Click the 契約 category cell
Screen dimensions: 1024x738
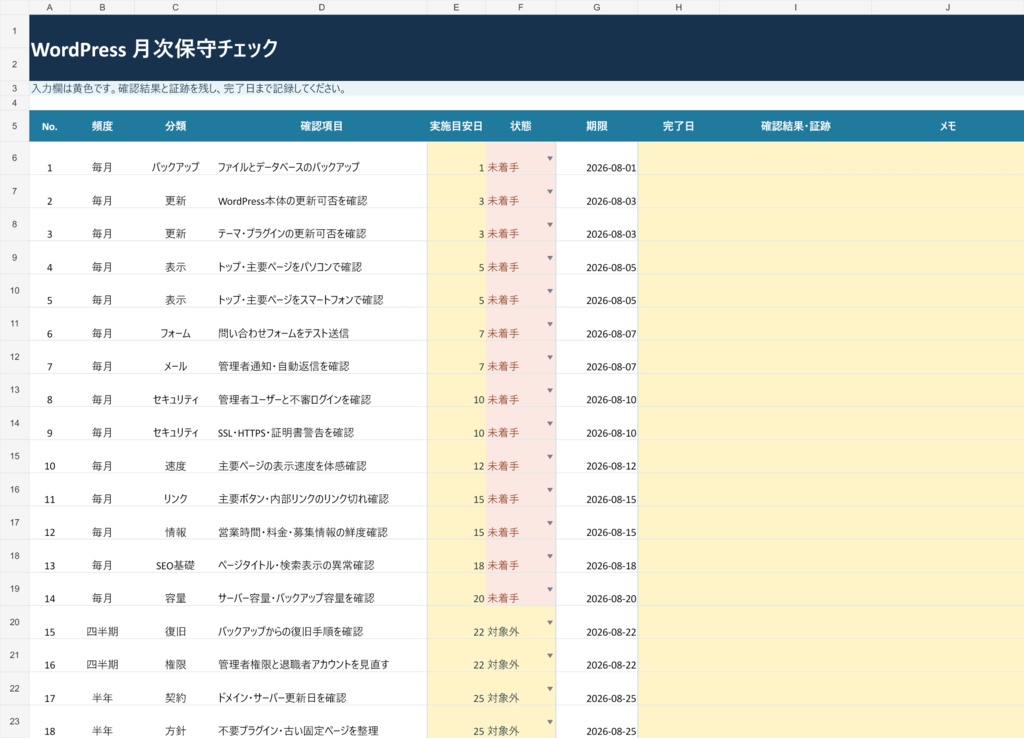tap(176, 689)
